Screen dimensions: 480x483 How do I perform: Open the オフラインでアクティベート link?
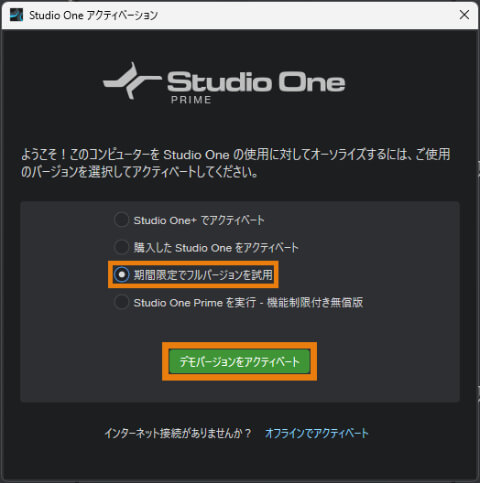[x=317, y=433]
